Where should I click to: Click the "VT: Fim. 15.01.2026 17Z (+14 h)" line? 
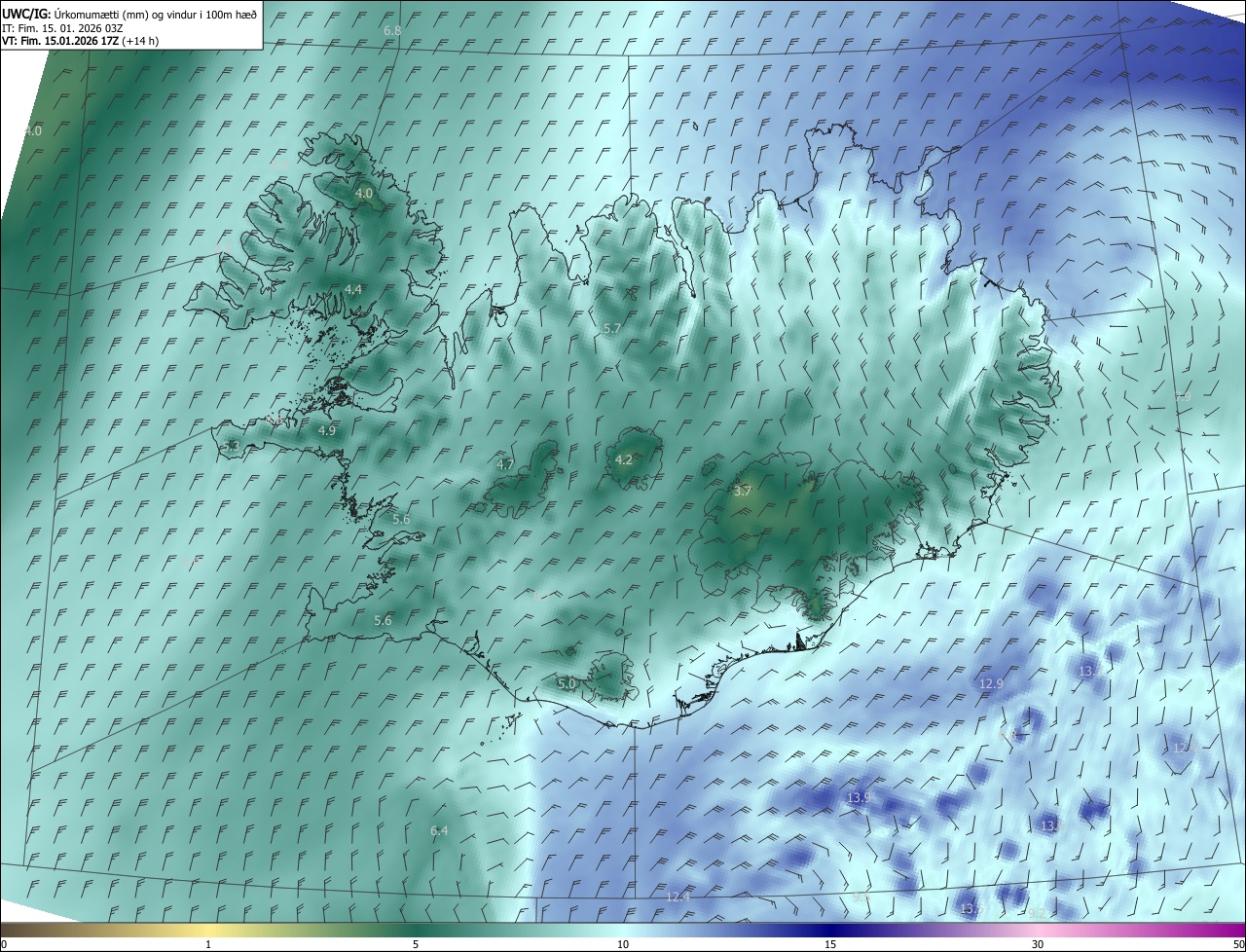coord(81,41)
